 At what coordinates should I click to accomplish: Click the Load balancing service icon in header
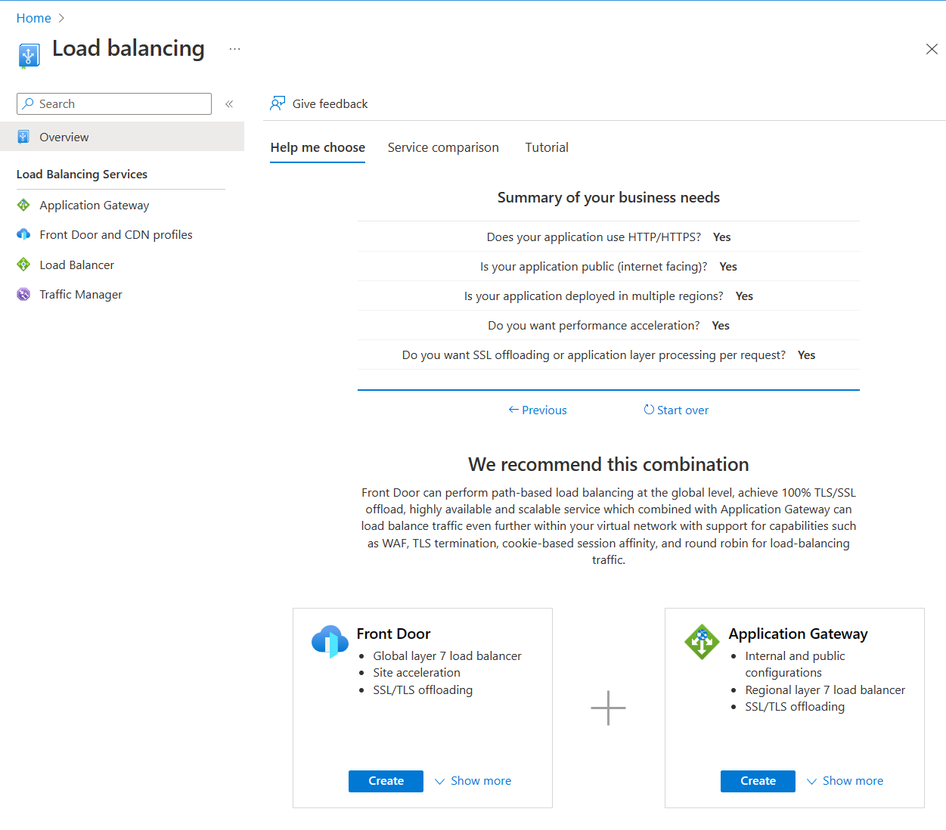(29, 55)
